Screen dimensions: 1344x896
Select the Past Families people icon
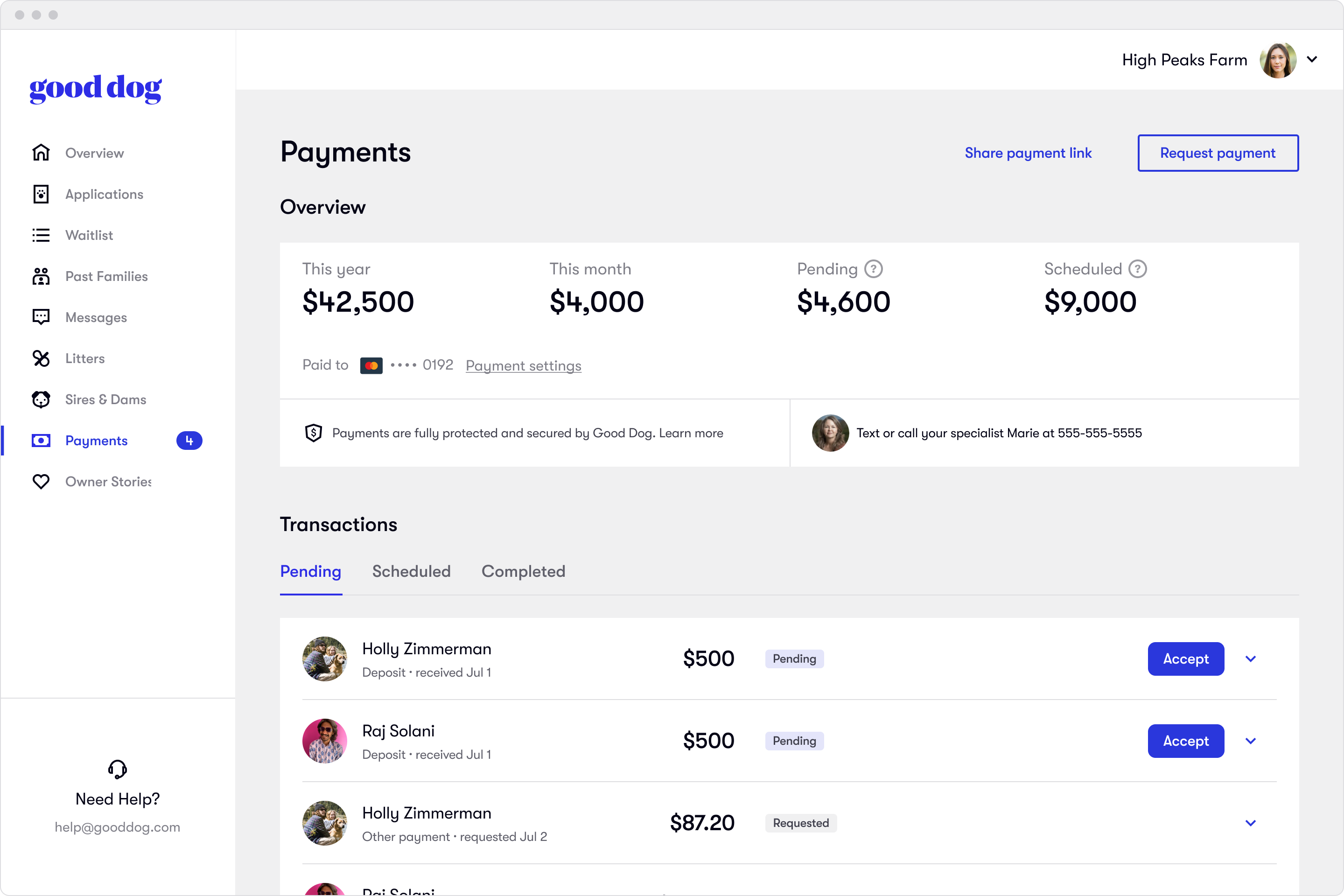(x=41, y=276)
